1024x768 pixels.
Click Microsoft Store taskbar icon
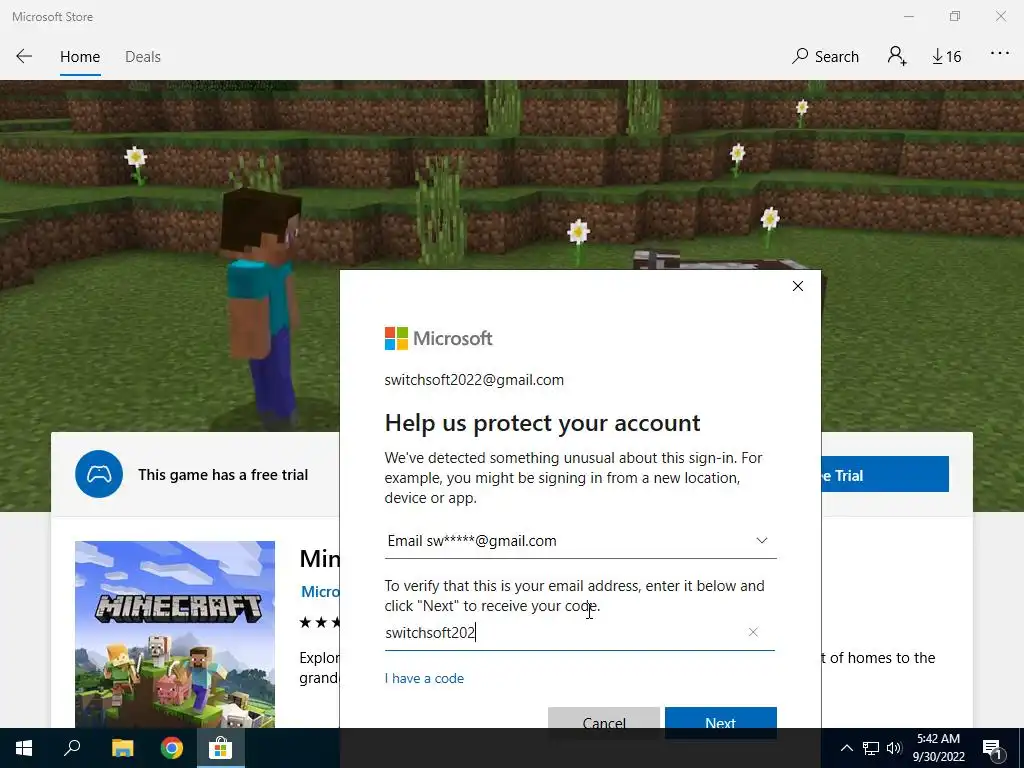point(221,748)
